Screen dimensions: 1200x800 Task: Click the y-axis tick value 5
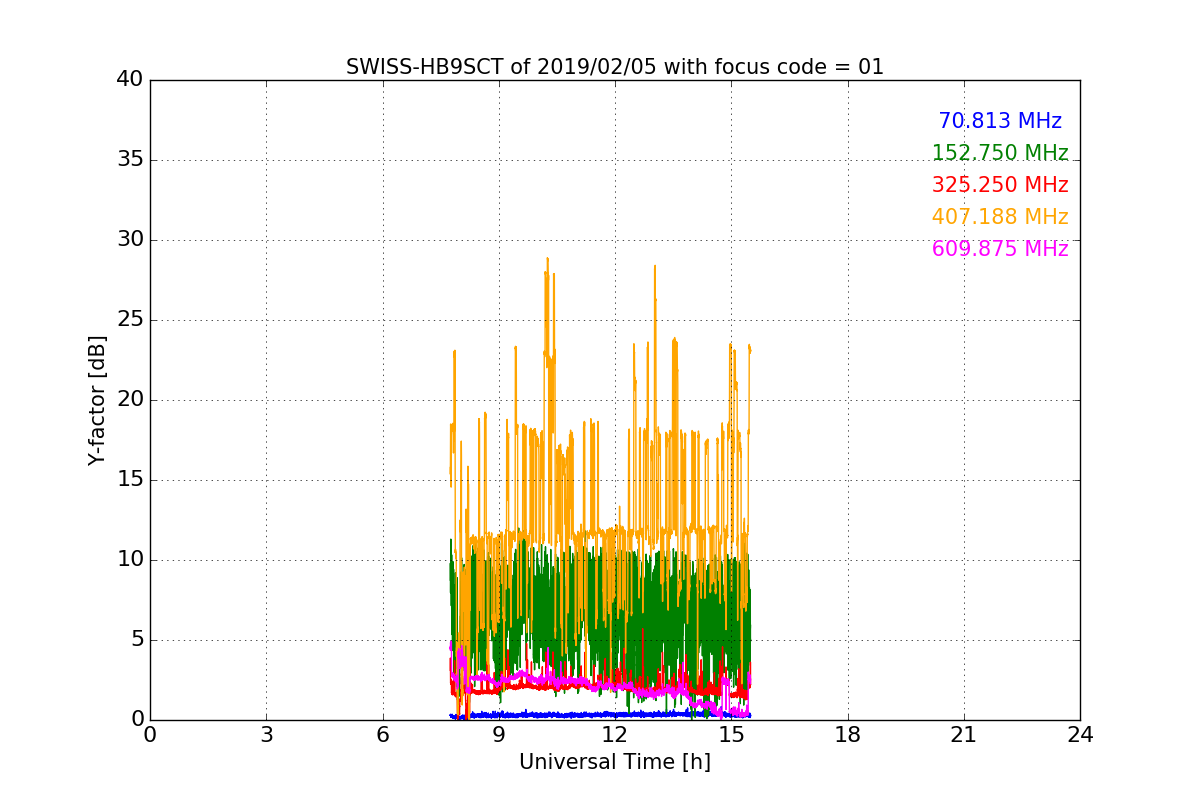click(137, 640)
